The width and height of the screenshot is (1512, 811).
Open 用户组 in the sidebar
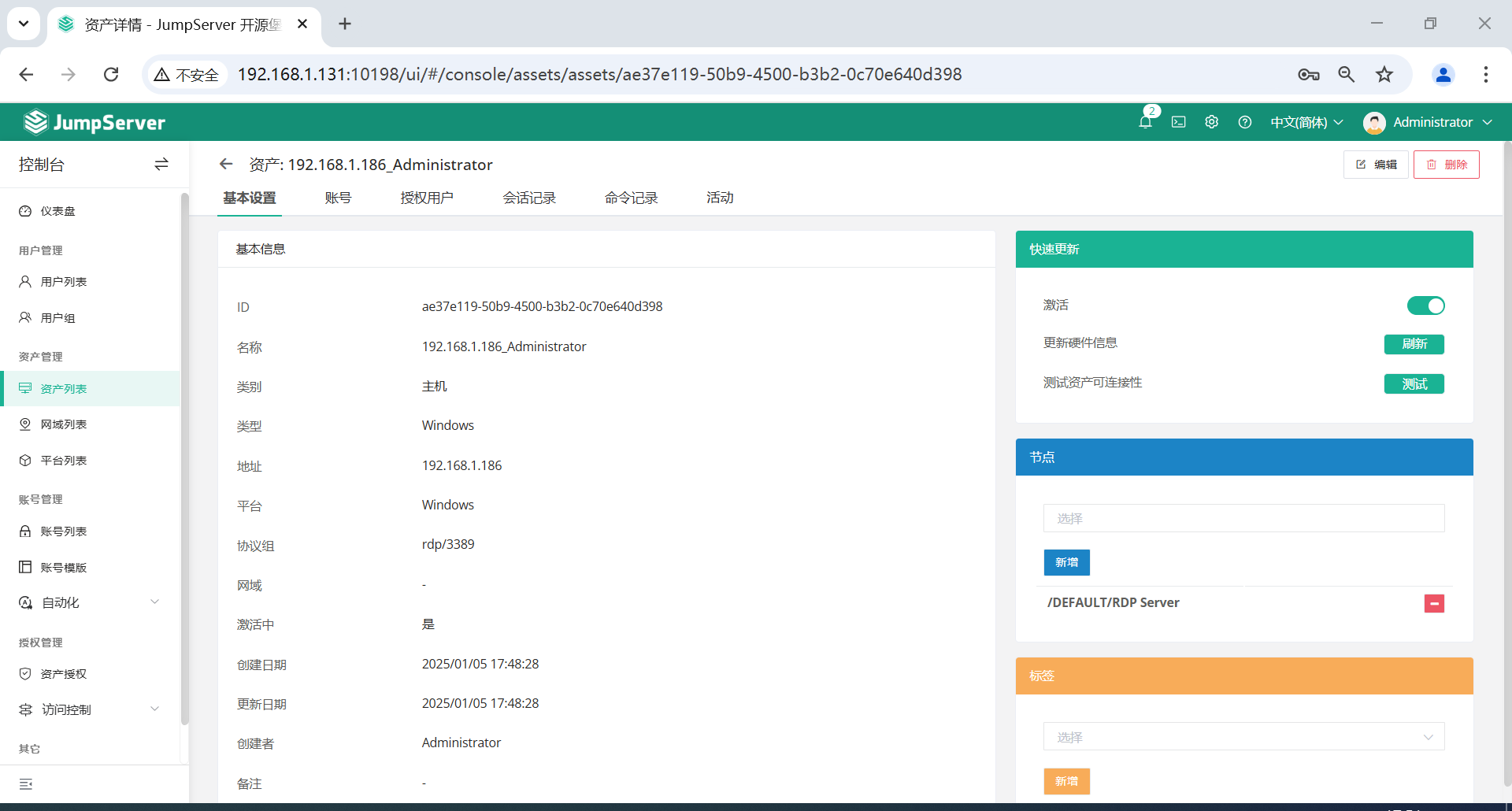click(90, 317)
